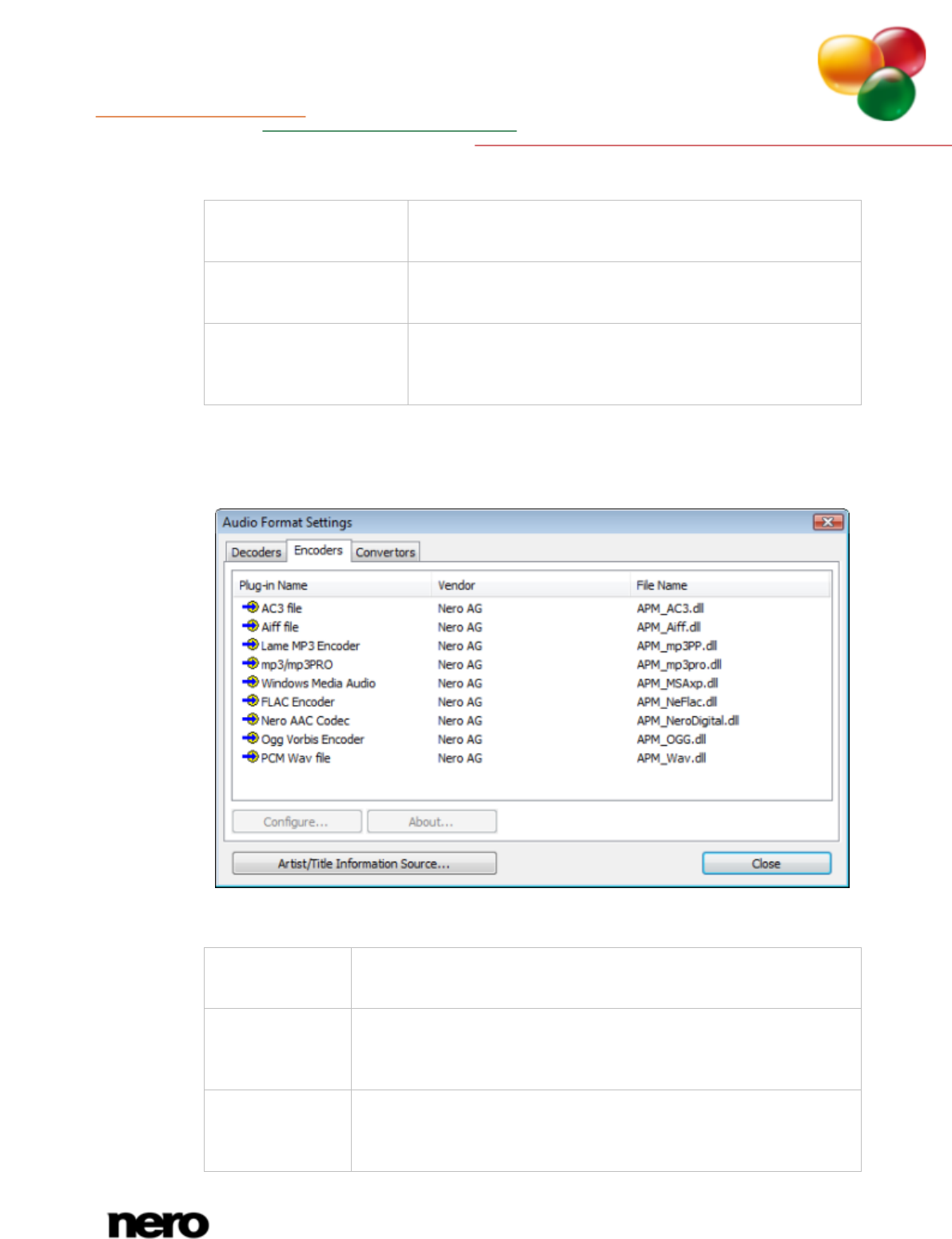Image resolution: width=952 pixels, height=1239 pixels.
Task: Click Nero AG vendor in FLAC Encoder row
Action: 460,702
